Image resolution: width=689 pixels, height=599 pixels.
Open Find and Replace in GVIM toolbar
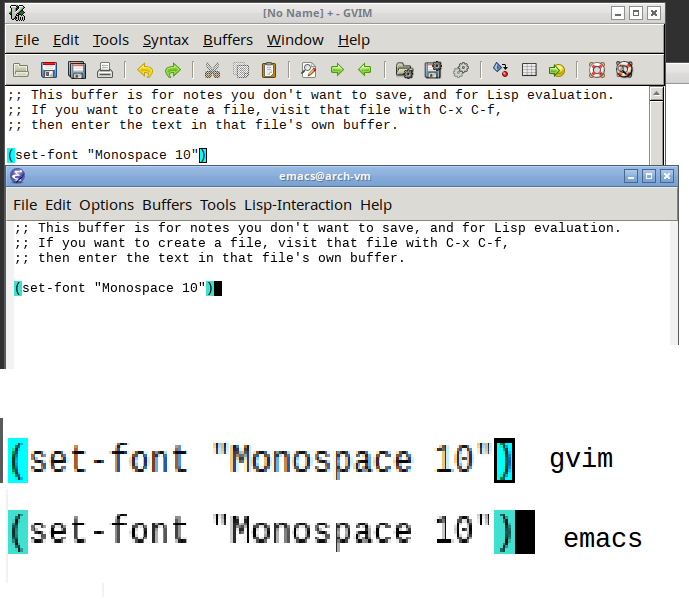click(x=308, y=70)
